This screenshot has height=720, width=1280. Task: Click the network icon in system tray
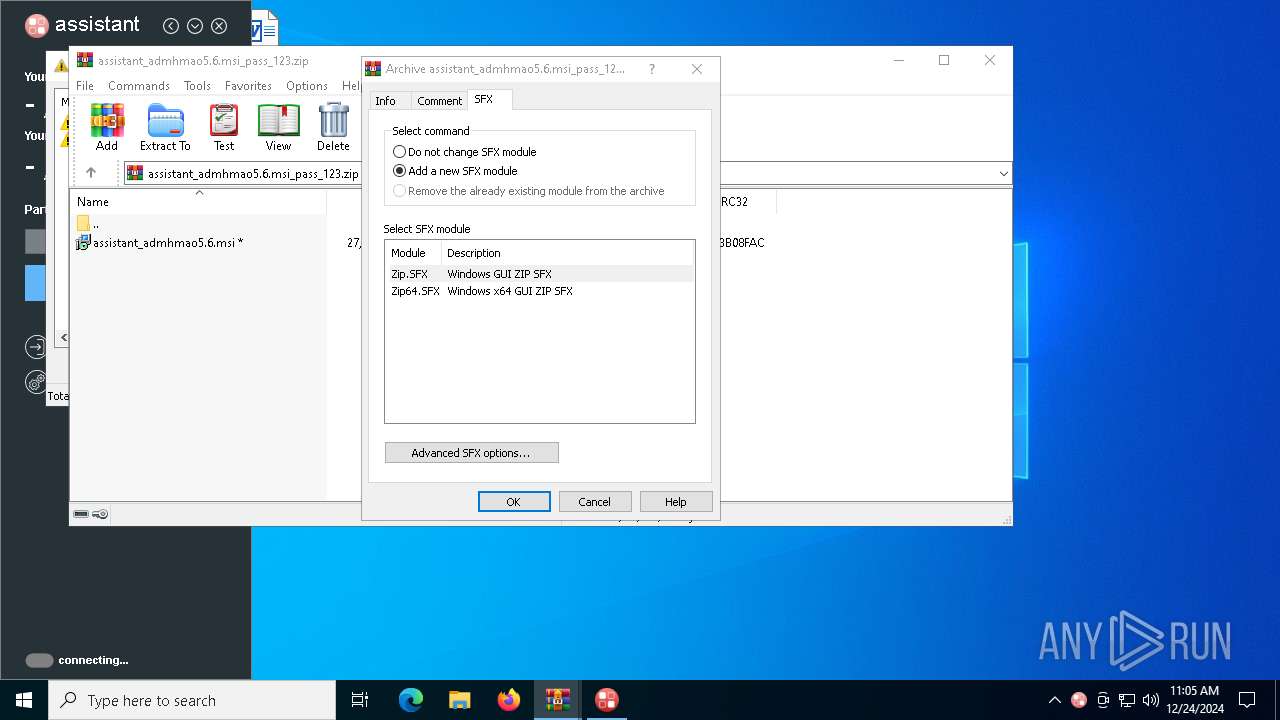click(1127, 700)
